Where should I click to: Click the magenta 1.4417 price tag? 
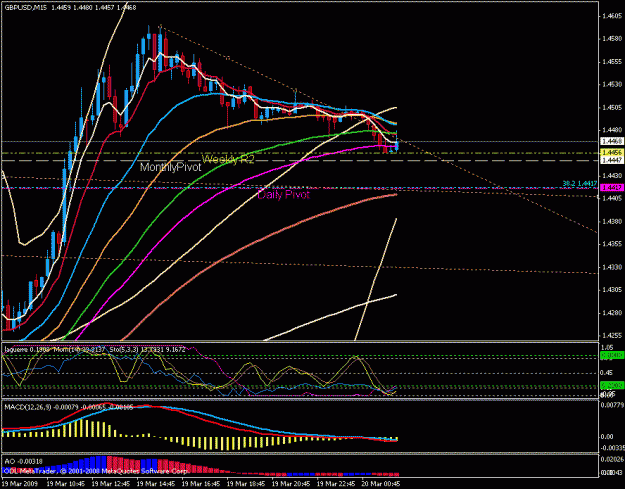[x=612, y=187]
